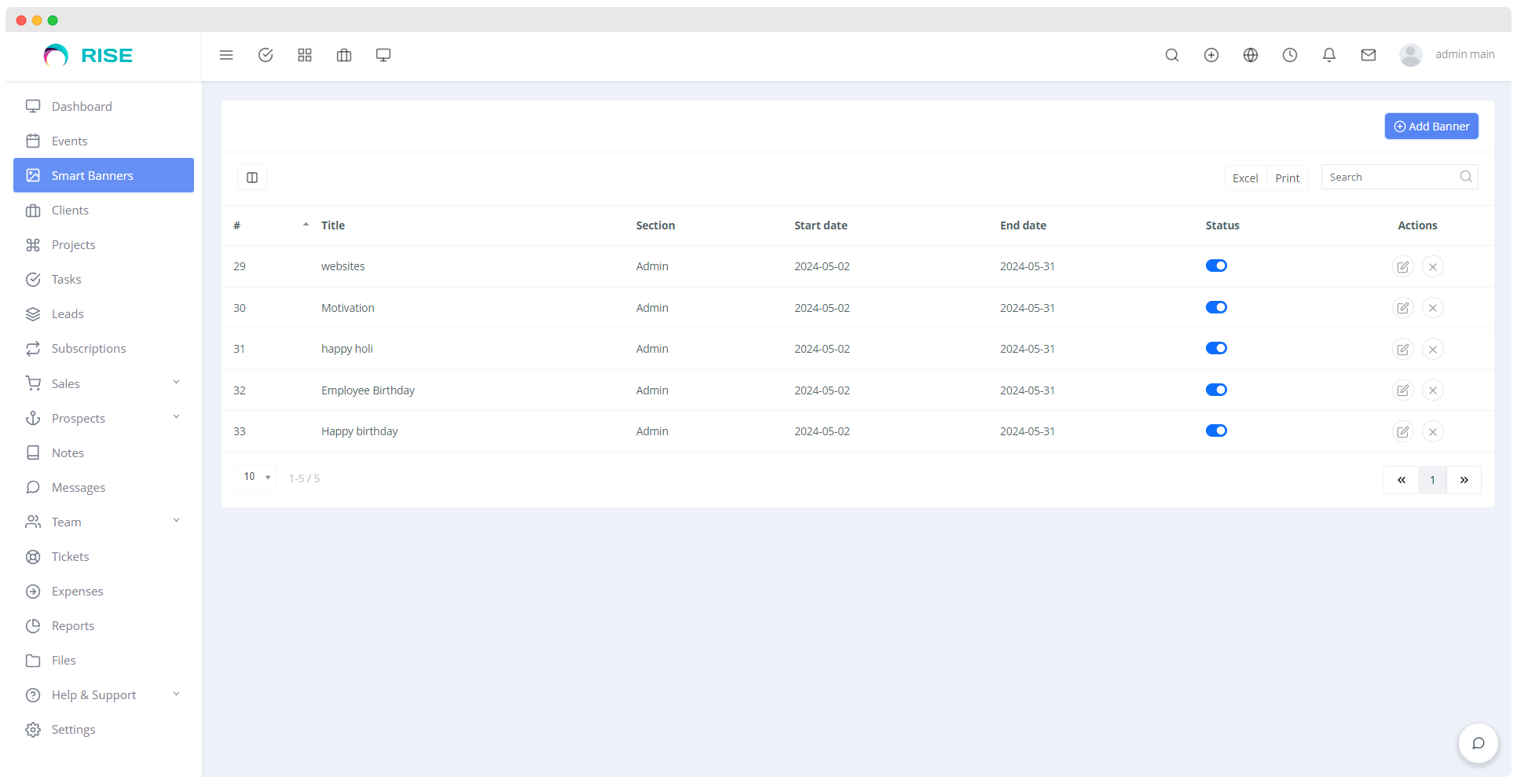The image size is (1517, 784).
Task: Toggle status of Happy birthday banner
Action: tap(1215, 430)
